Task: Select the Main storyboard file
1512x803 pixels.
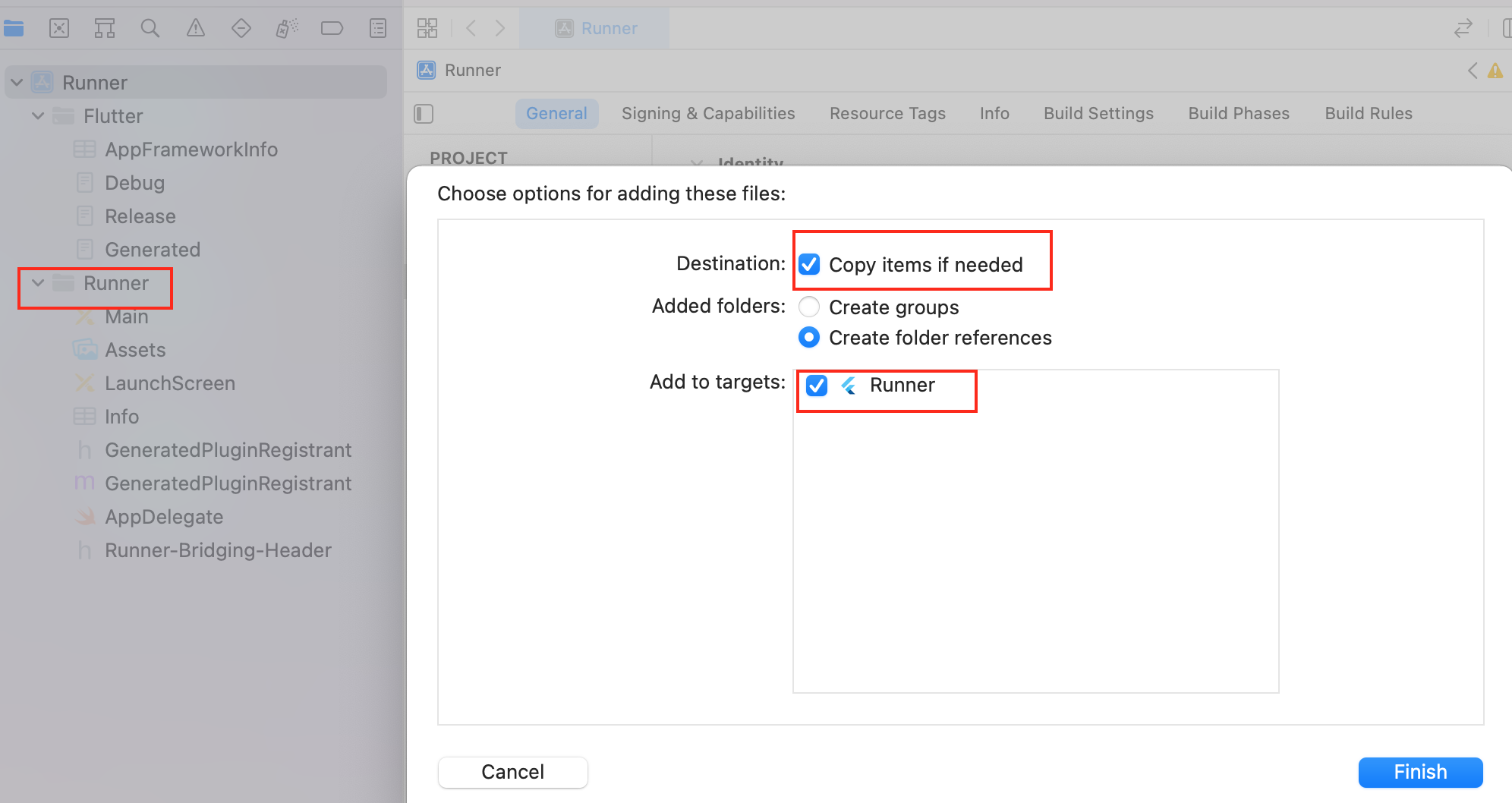Action: point(127,316)
